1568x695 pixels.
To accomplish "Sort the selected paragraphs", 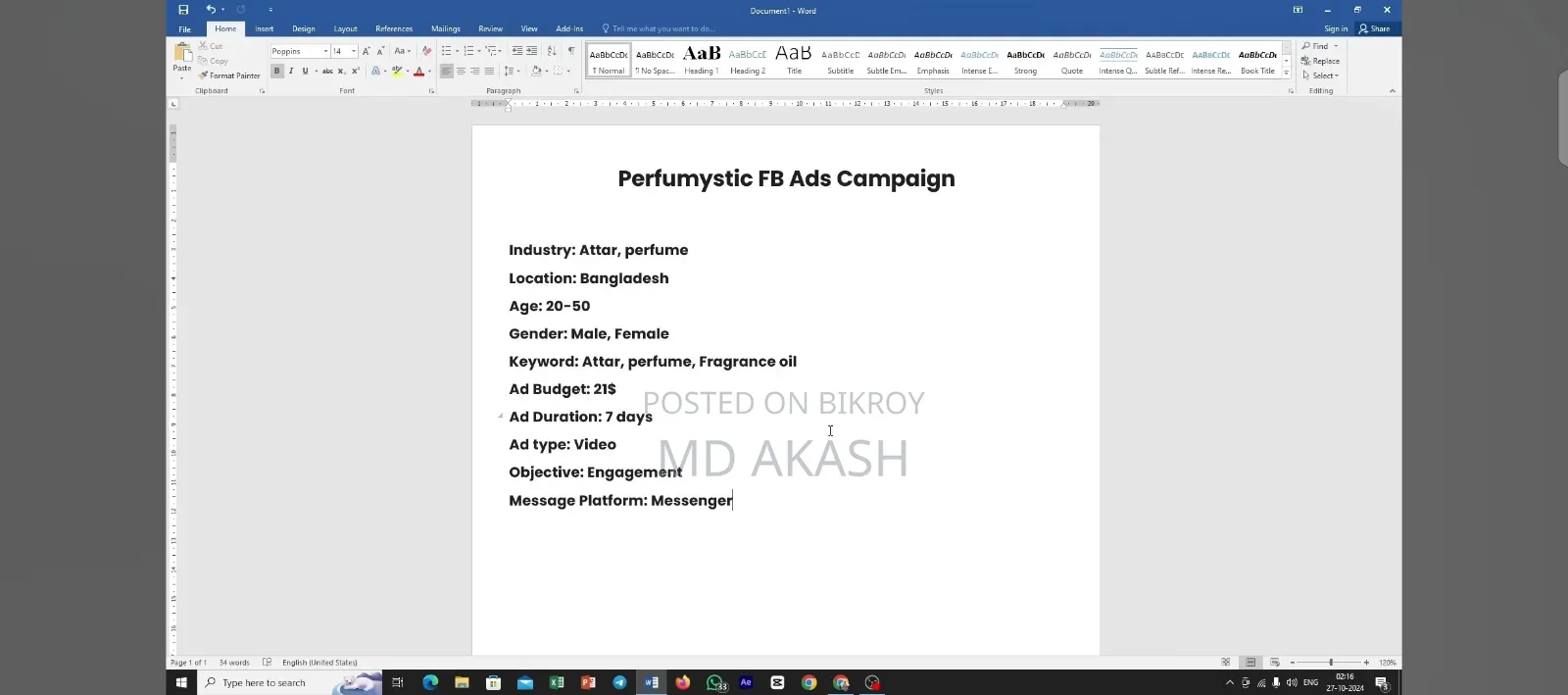I will pyautogui.click(x=551, y=51).
